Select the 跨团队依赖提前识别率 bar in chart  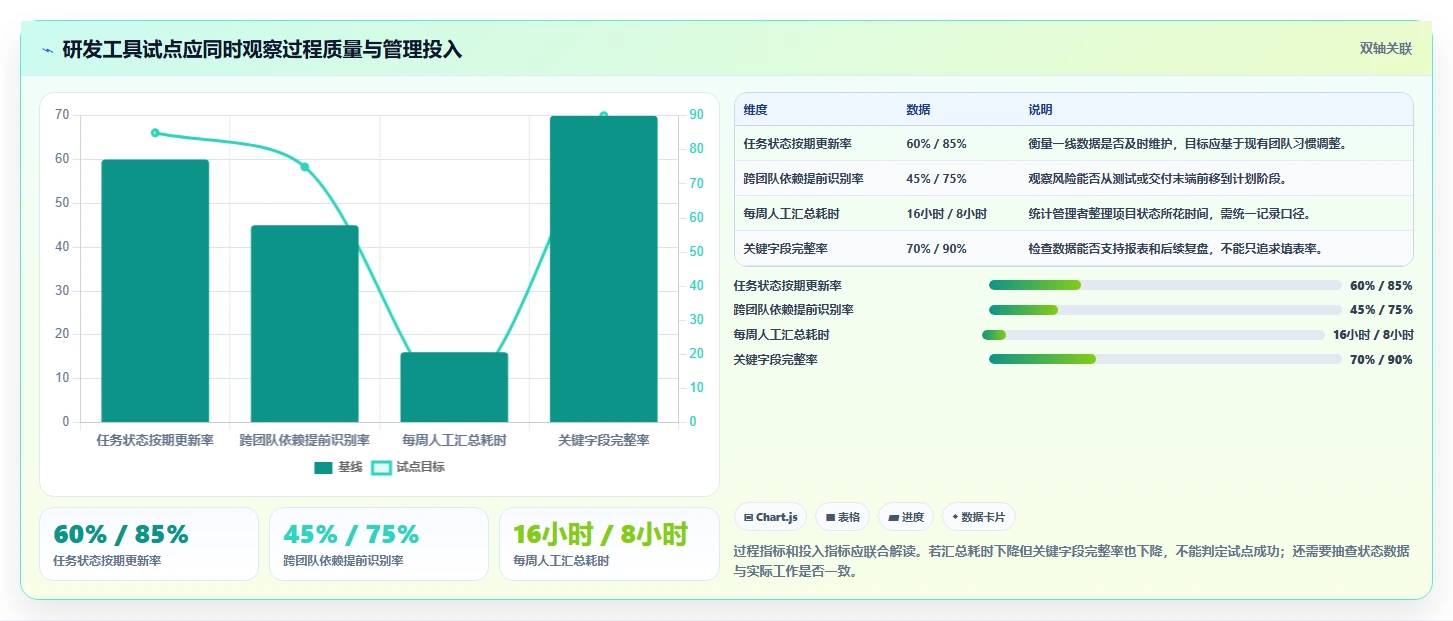coord(304,324)
